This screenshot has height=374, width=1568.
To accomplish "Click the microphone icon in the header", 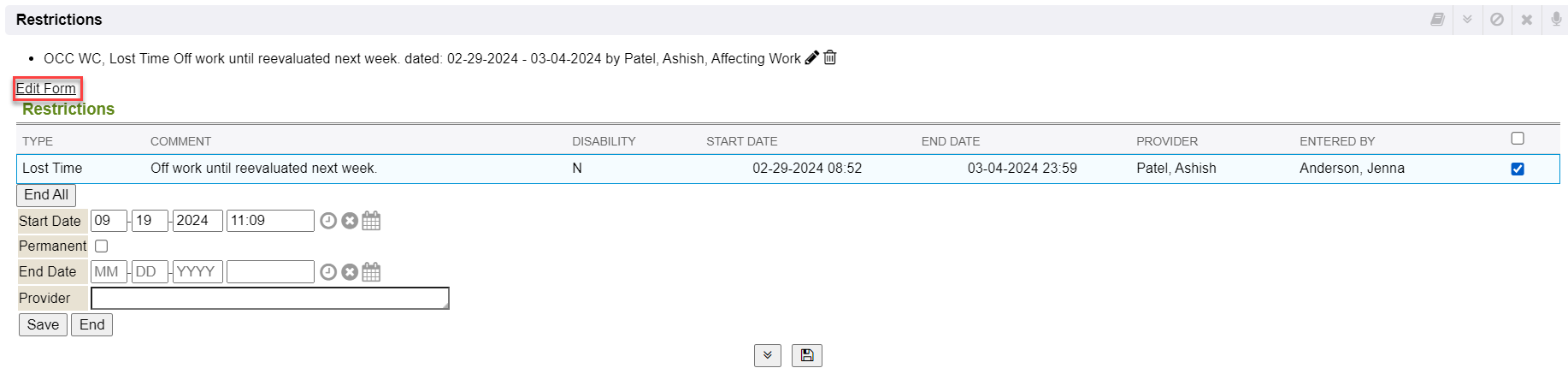I will tap(1556, 19).
